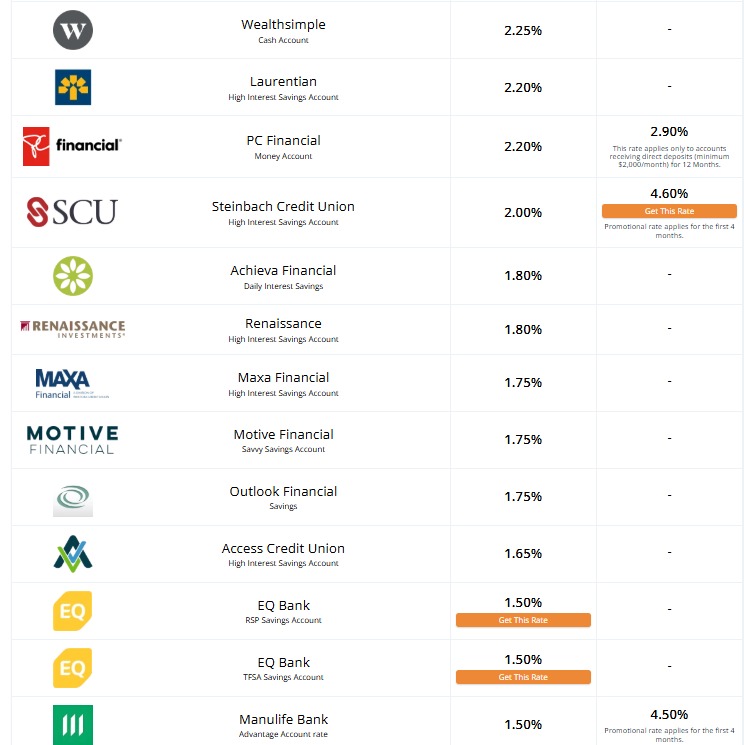Image resolution: width=744 pixels, height=745 pixels.
Task: Click the Laurentian bank logo
Action: click(x=73, y=87)
